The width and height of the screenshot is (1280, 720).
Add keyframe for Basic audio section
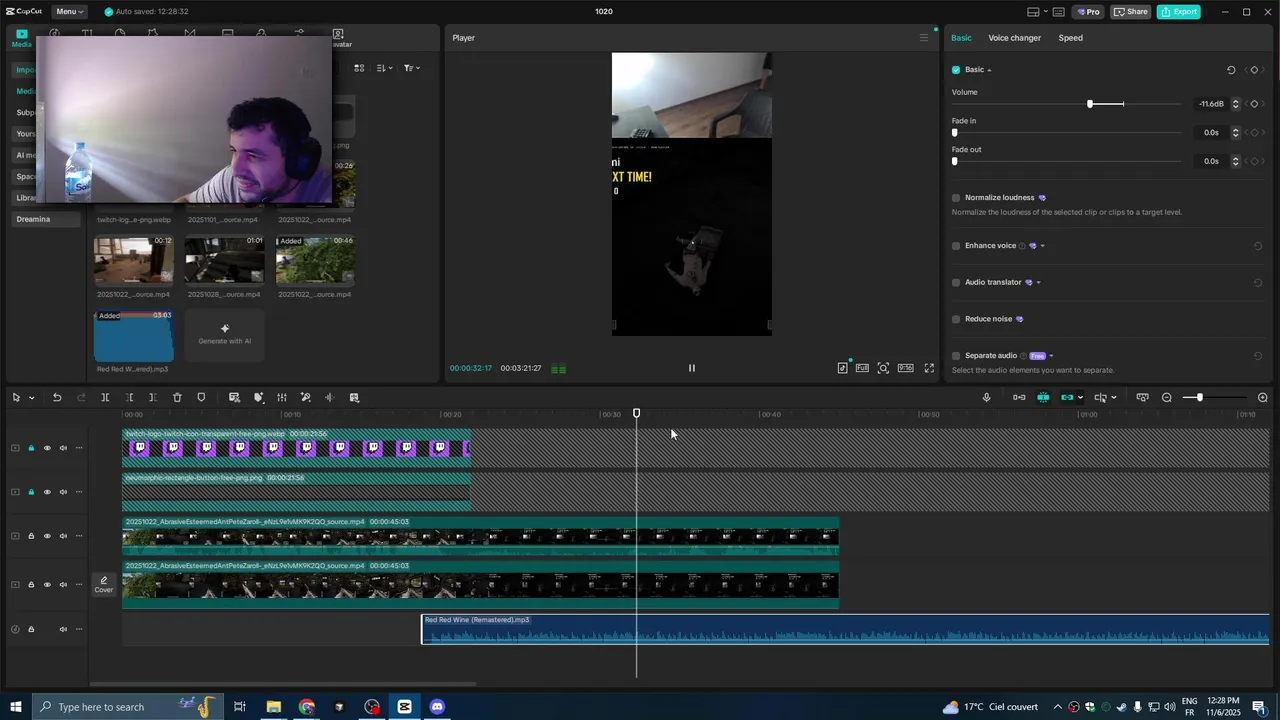[1254, 70]
